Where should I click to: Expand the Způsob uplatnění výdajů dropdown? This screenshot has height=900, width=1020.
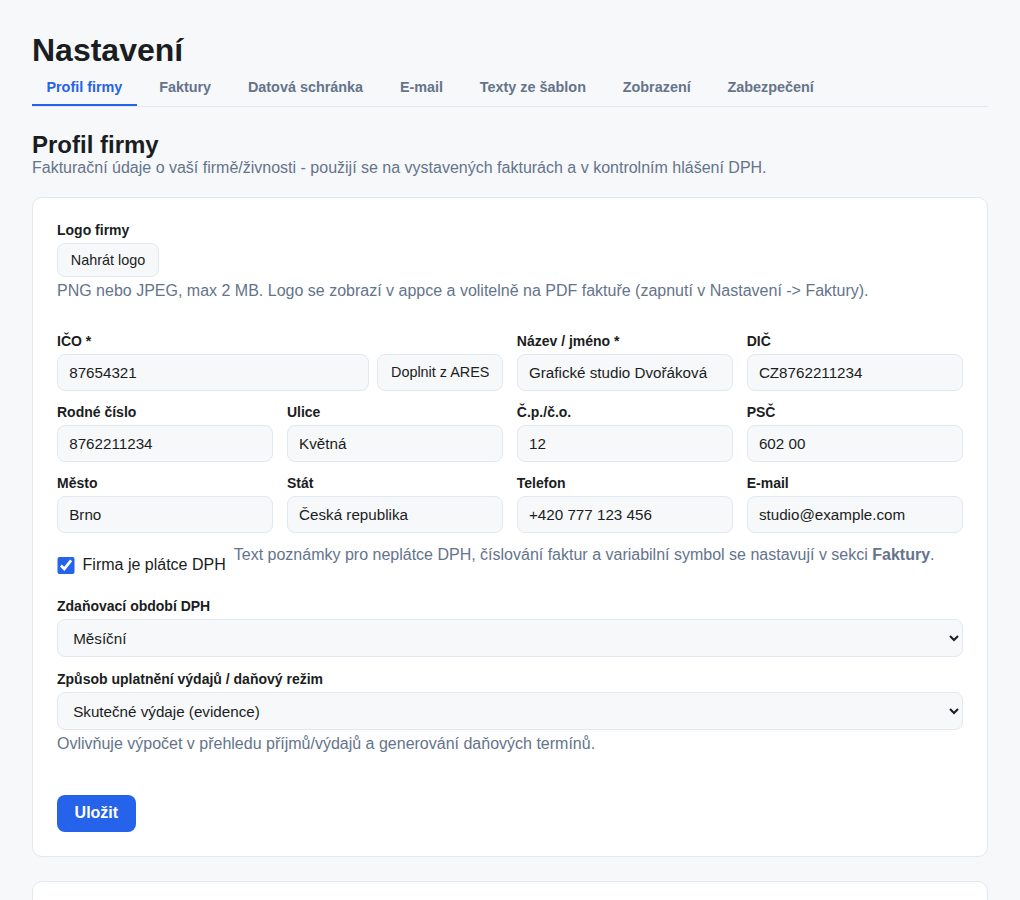click(x=509, y=711)
